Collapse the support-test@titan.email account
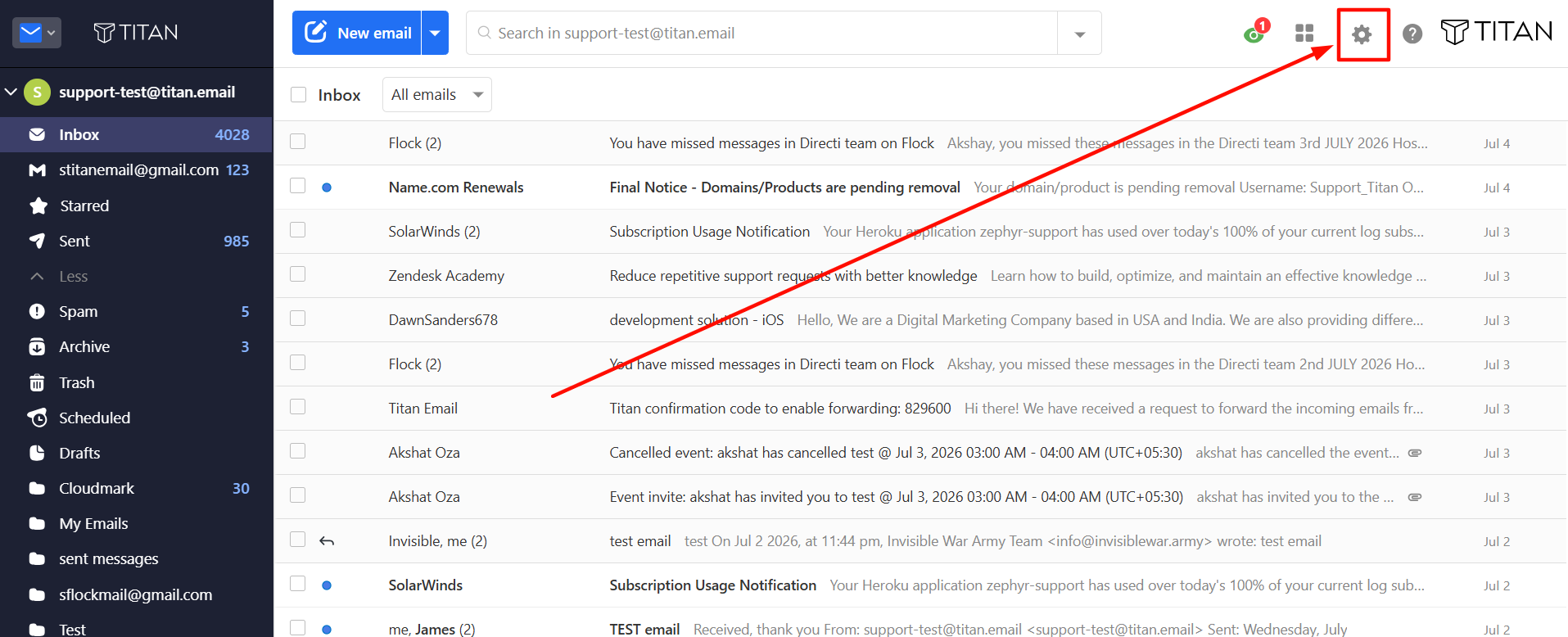The width and height of the screenshot is (1568, 637). (11, 92)
